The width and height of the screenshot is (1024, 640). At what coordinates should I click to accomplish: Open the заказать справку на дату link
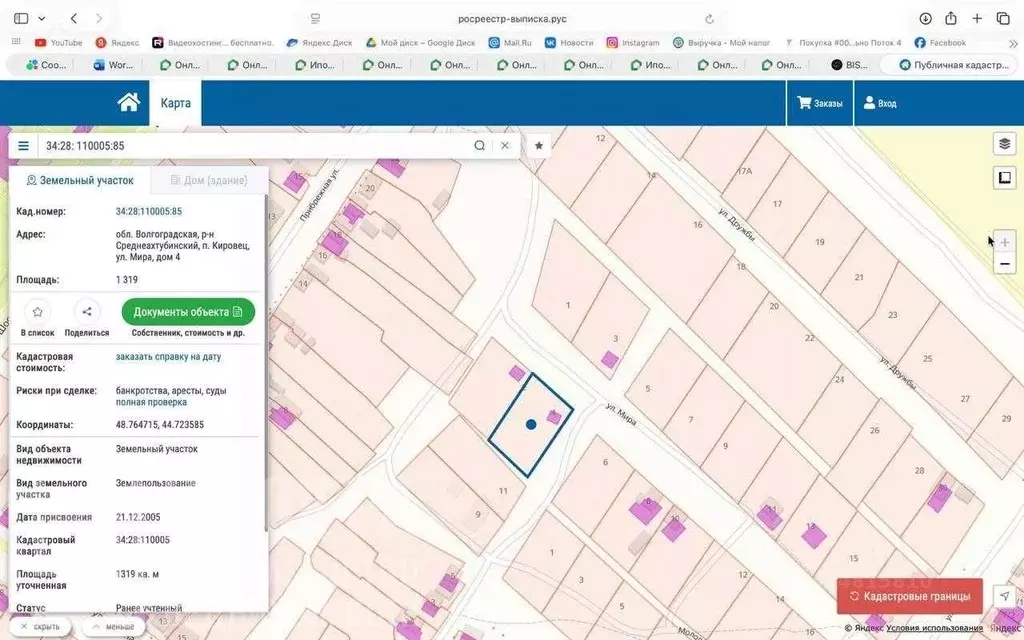tap(168, 356)
